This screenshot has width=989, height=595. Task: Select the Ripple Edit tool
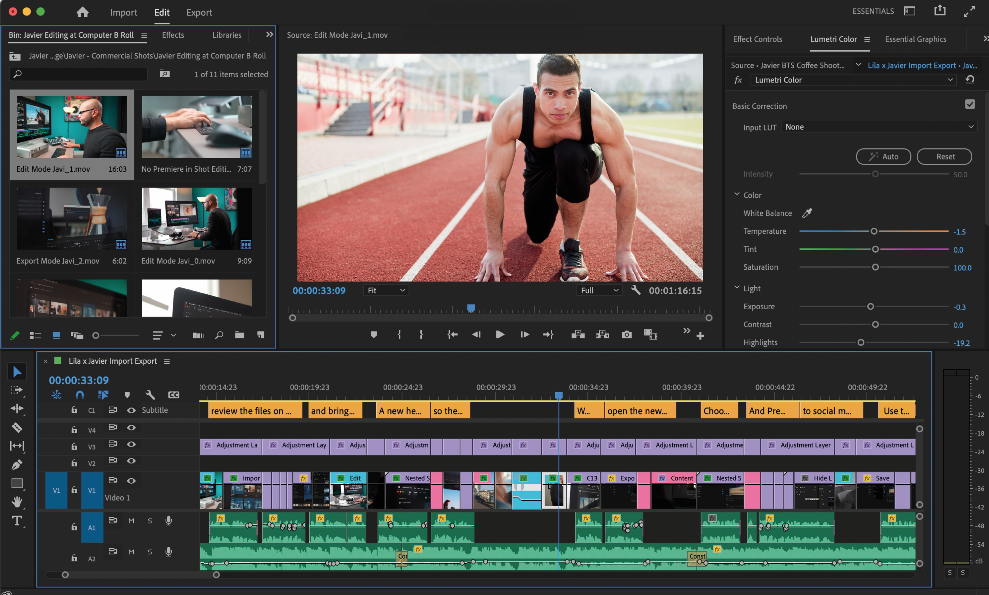(15, 409)
